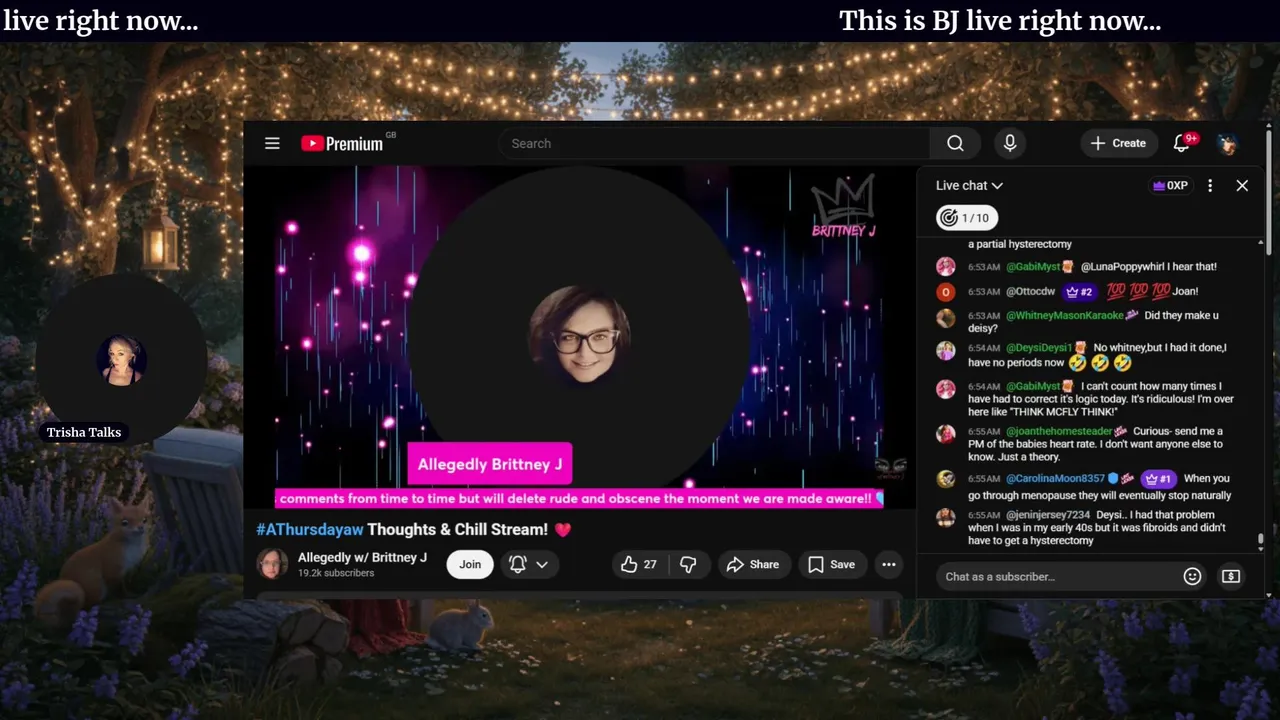Click @jeninjersey7234 username in chat
Image resolution: width=1280 pixels, height=720 pixels.
tap(1048, 515)
